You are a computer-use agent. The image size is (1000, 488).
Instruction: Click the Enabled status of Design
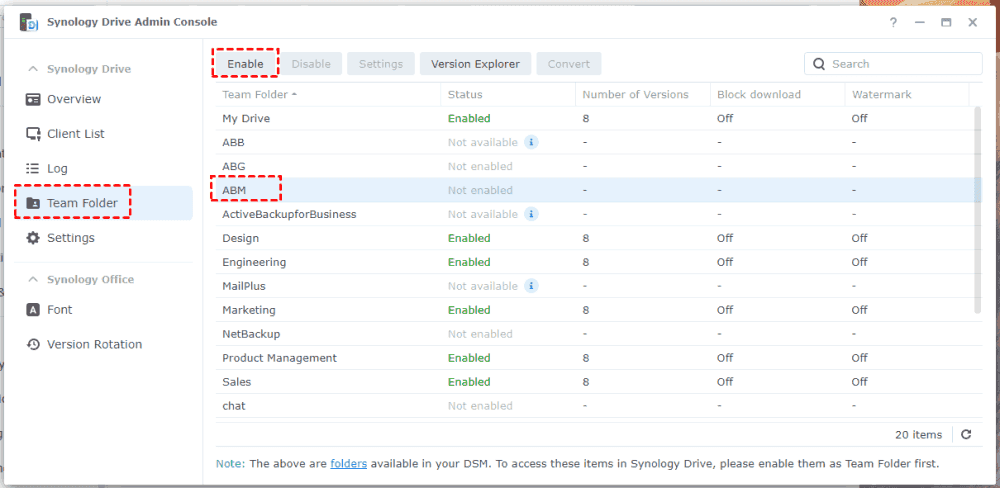469,238
